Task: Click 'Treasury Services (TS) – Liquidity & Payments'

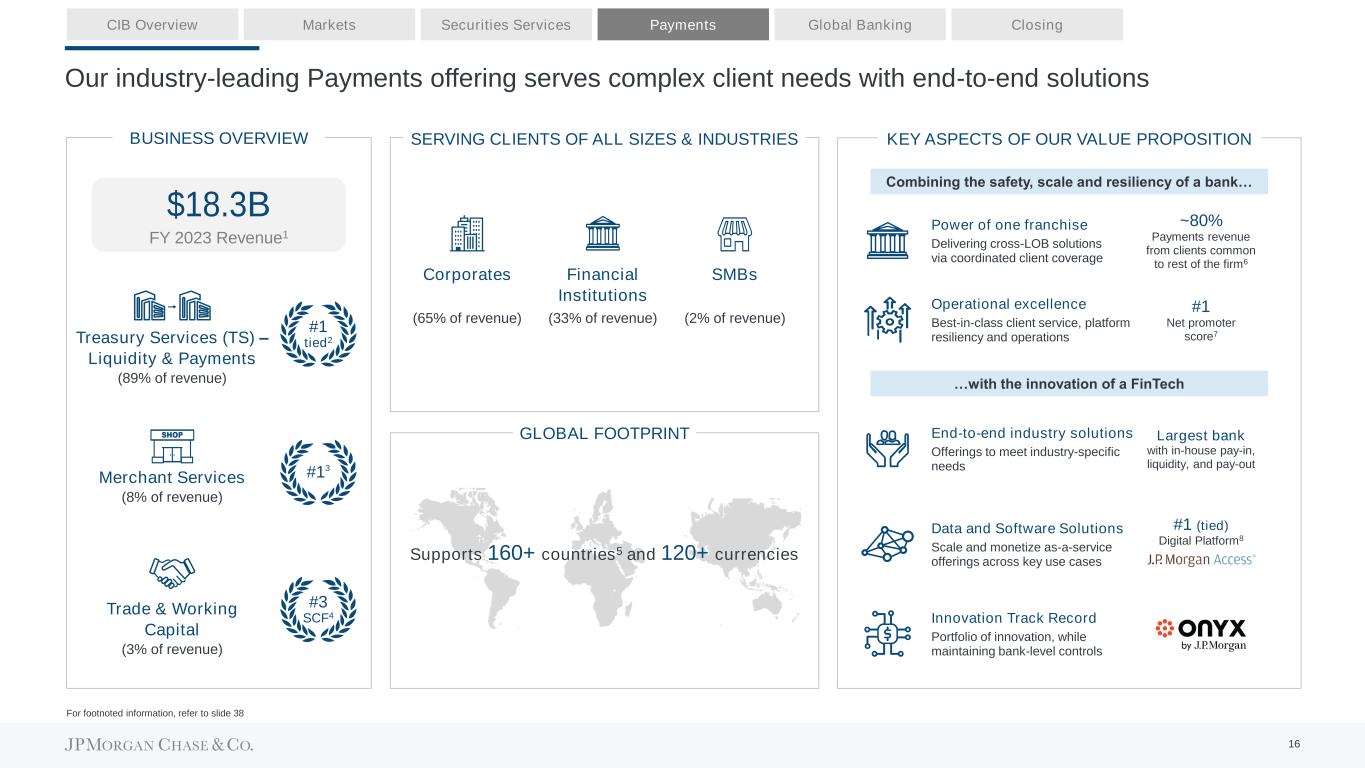Action: coord(172,348)
